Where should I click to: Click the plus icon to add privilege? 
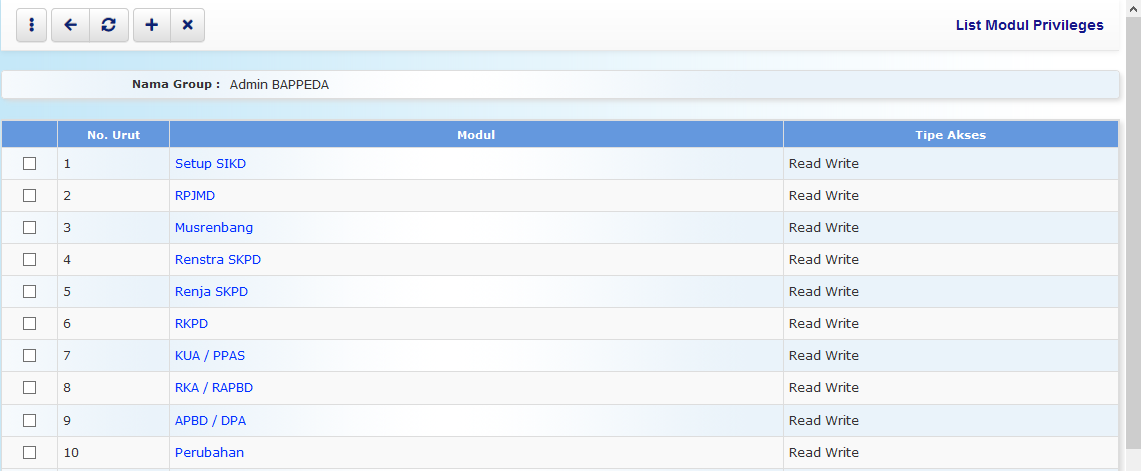[151, 25]
